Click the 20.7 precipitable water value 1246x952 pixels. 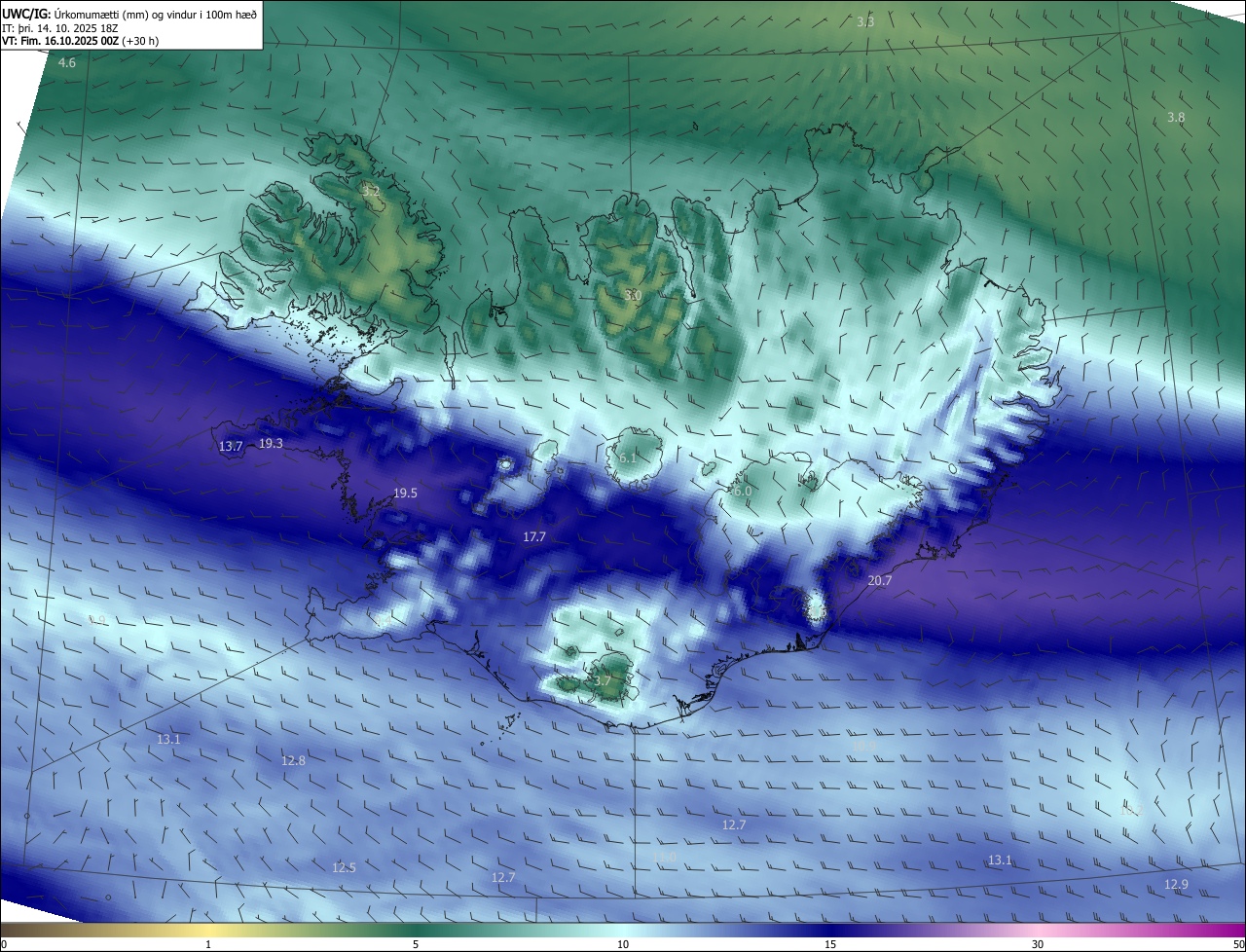879,580
